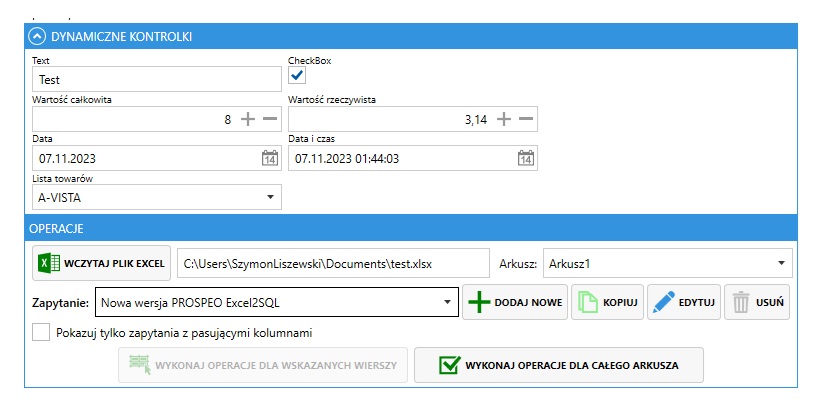Decrease Wartość rzeczywista with minus icon
This screenshot has height=415, width=823.
pyautogui.click(x=526, y=119)
